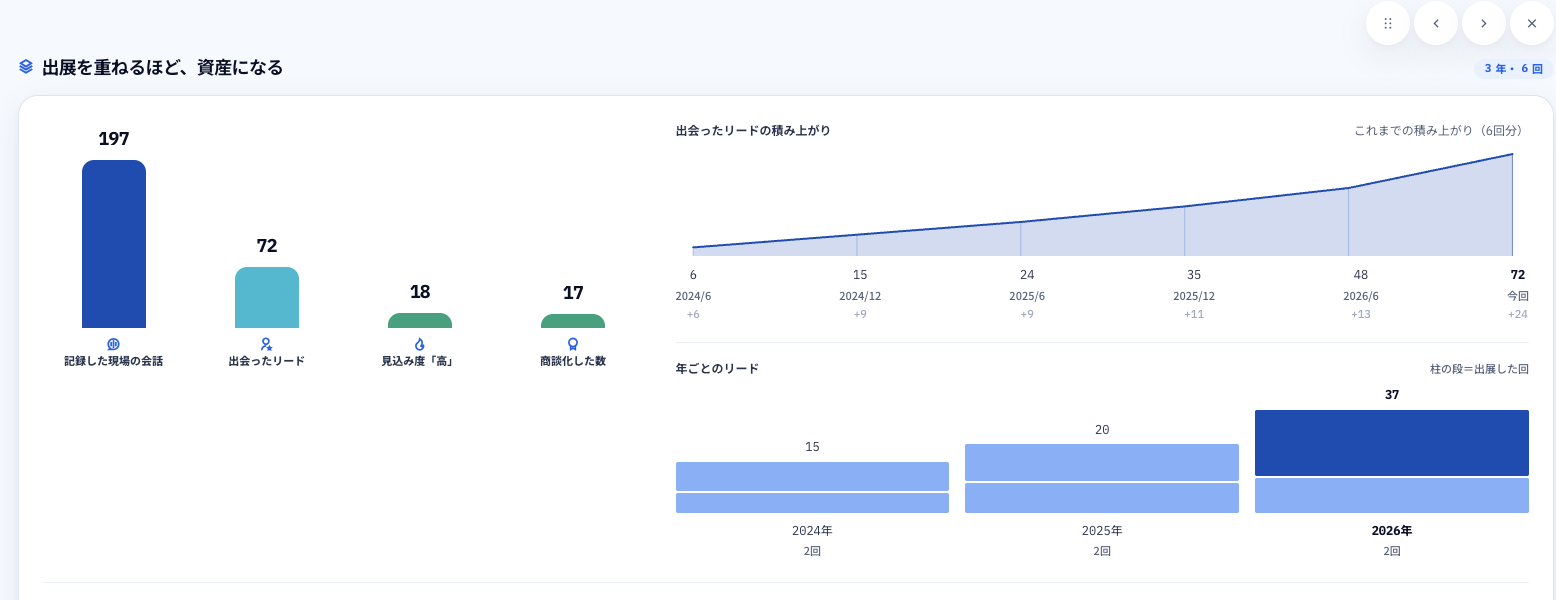Click the grid drag-handle icon button
The height and width of the screenshot is (600, 1556).
[x=1388, y=23]
